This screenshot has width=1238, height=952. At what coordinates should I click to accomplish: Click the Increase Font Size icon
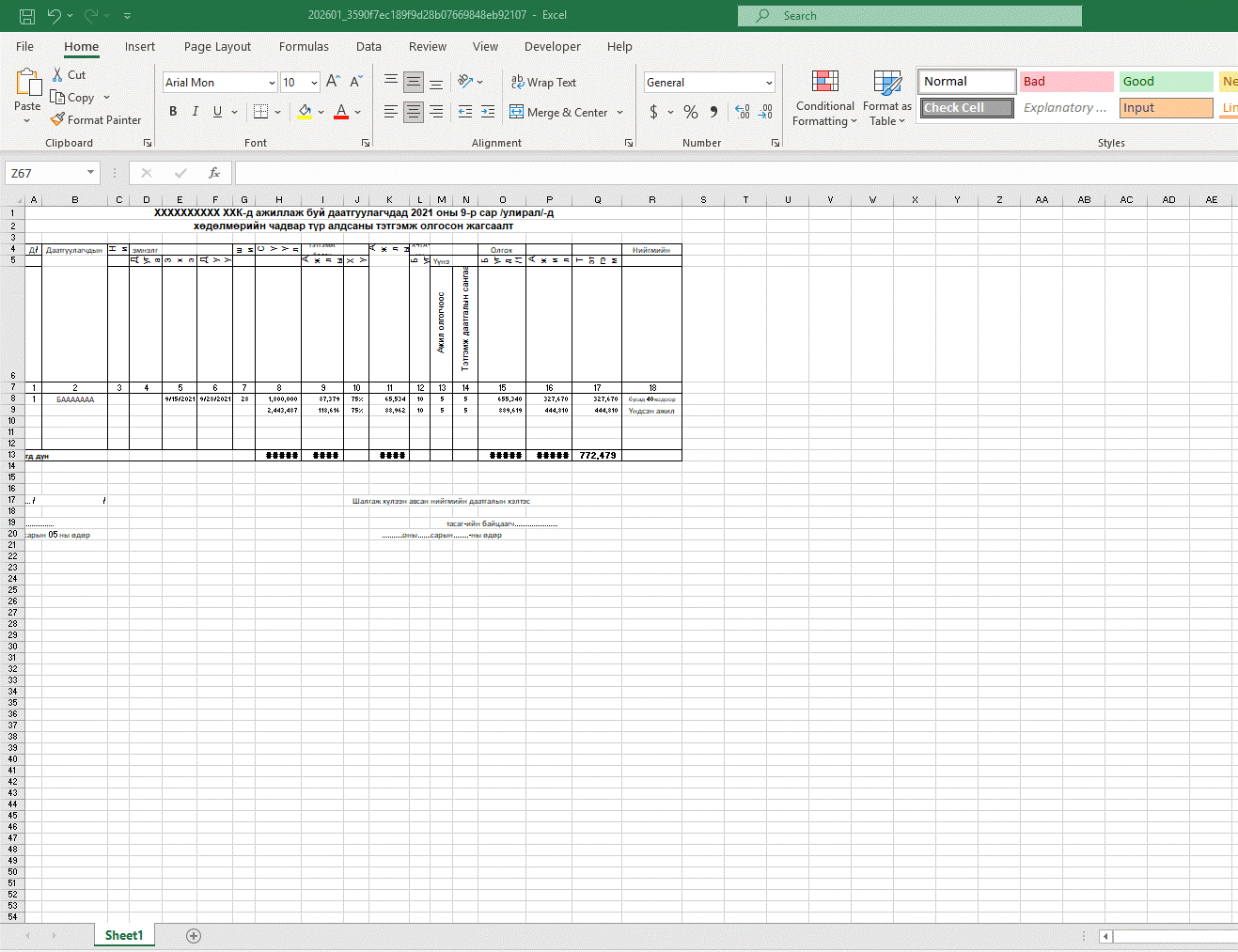[x=333, y=82]
